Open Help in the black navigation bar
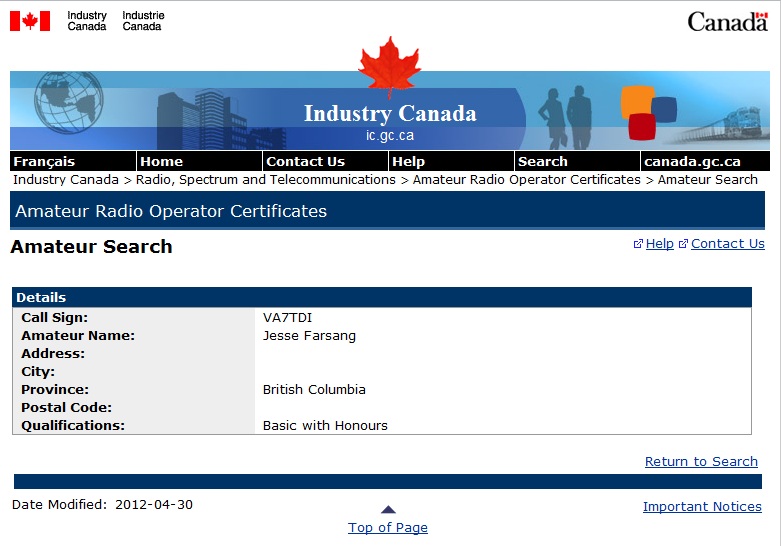Screen dimensions: 781x546 point(451,161)
